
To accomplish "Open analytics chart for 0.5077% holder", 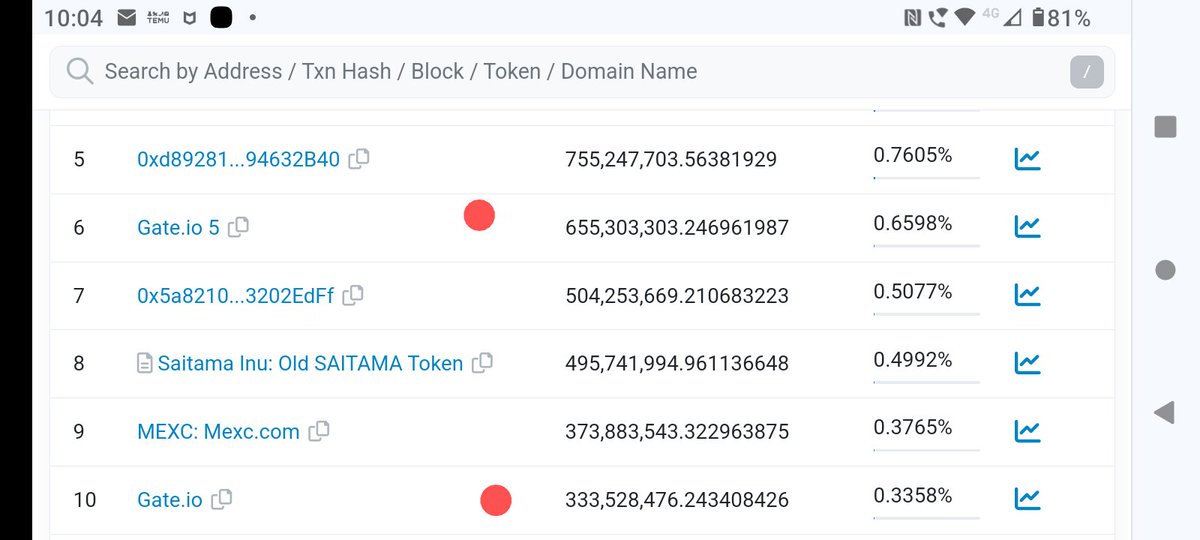I will [1028, 295].
